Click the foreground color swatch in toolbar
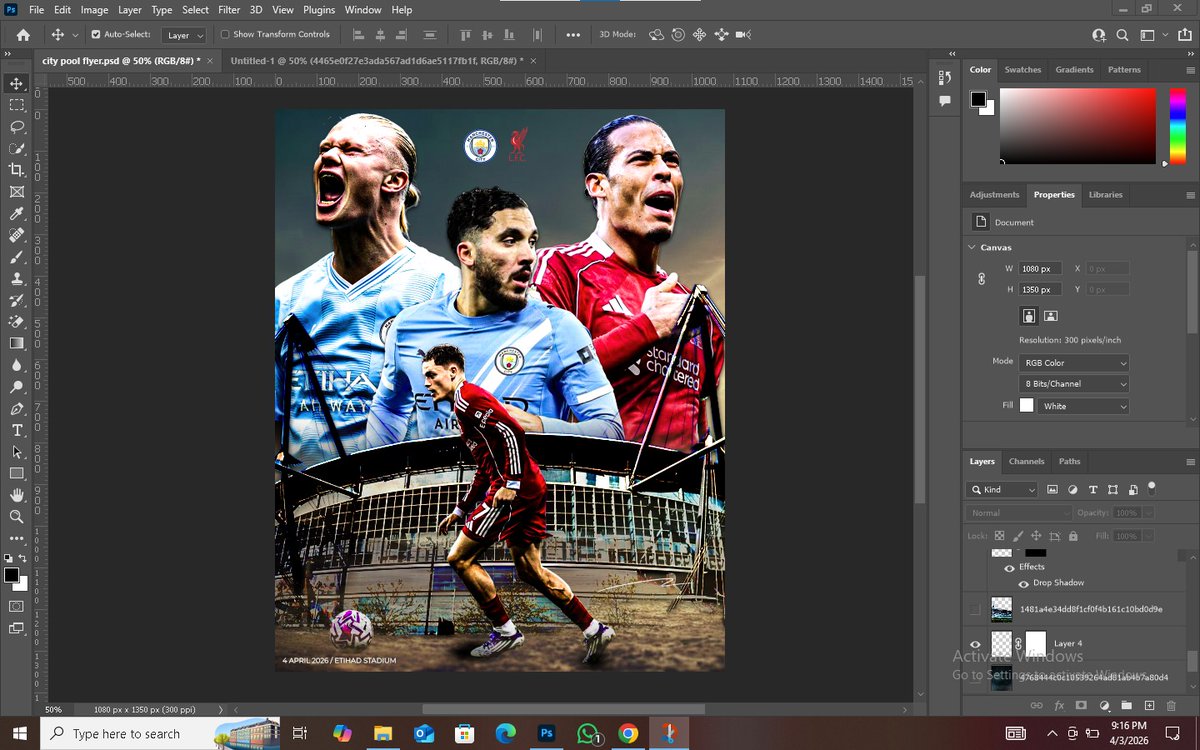 [x=11, y=575]
